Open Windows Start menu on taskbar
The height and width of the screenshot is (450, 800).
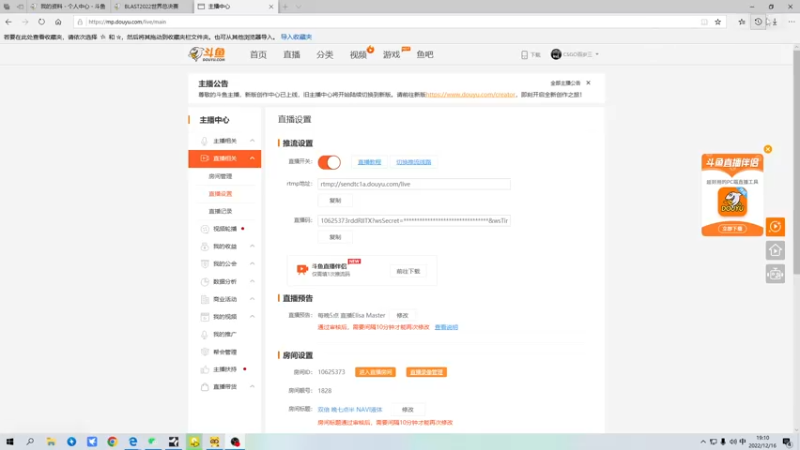pyautogui.click(x=10, y=442)
